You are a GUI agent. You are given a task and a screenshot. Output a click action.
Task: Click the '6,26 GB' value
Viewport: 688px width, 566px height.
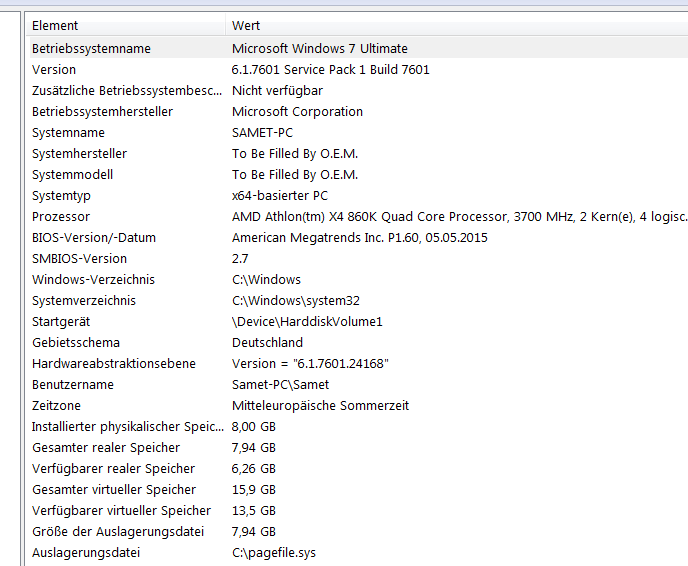tap(254, 469)
